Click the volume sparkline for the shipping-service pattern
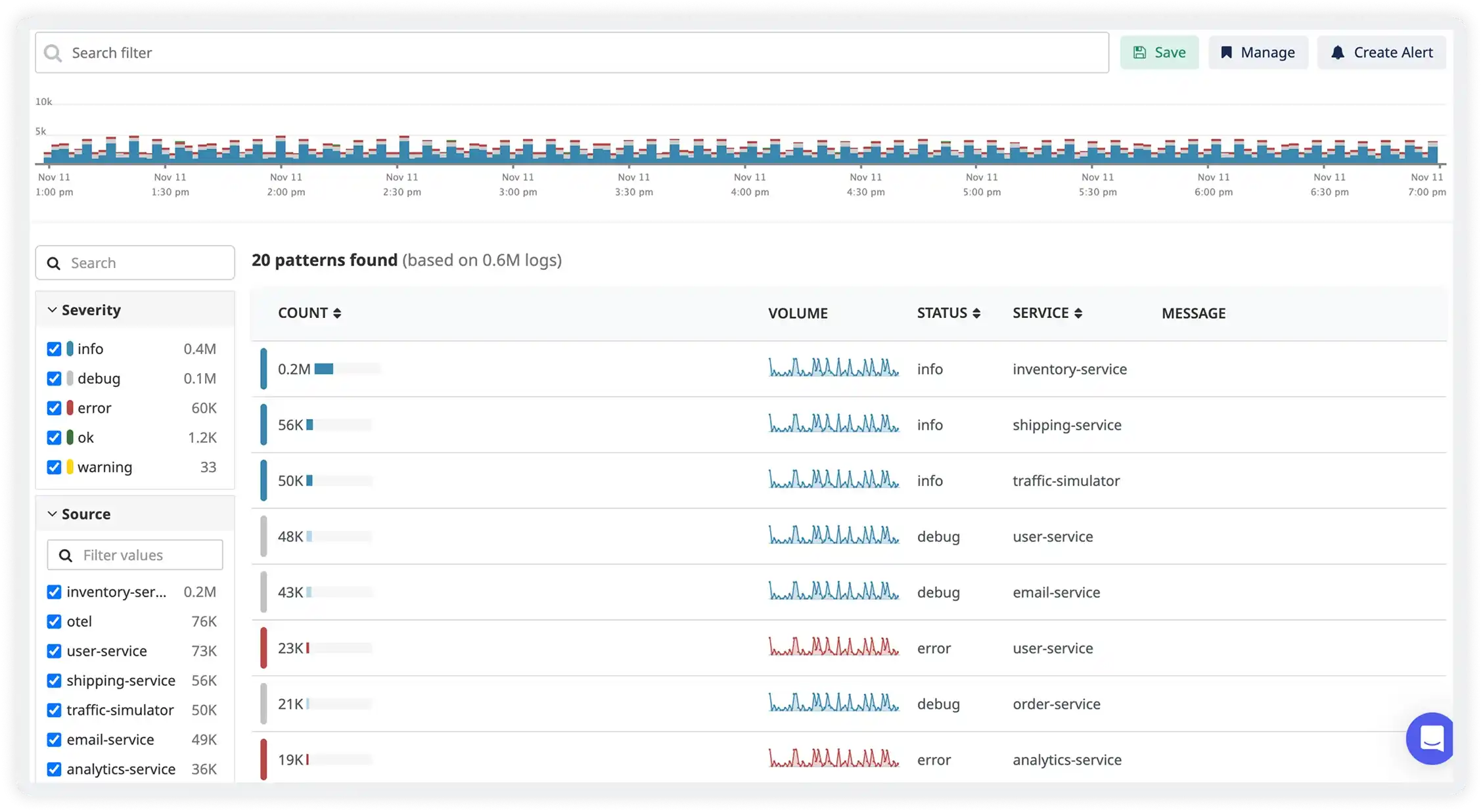Image resolution: width=1483 pixels, height=812 pixels. coord(833,424)
